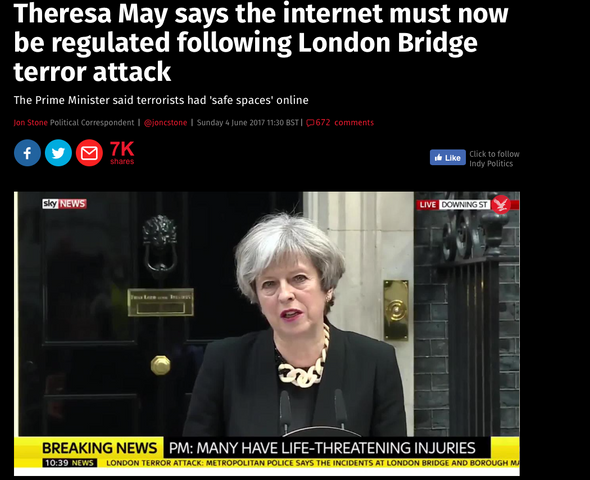The width and height of the screenshot is (590, 480).
Task: Share article by email envelope icon
Action: click(89, 153)
